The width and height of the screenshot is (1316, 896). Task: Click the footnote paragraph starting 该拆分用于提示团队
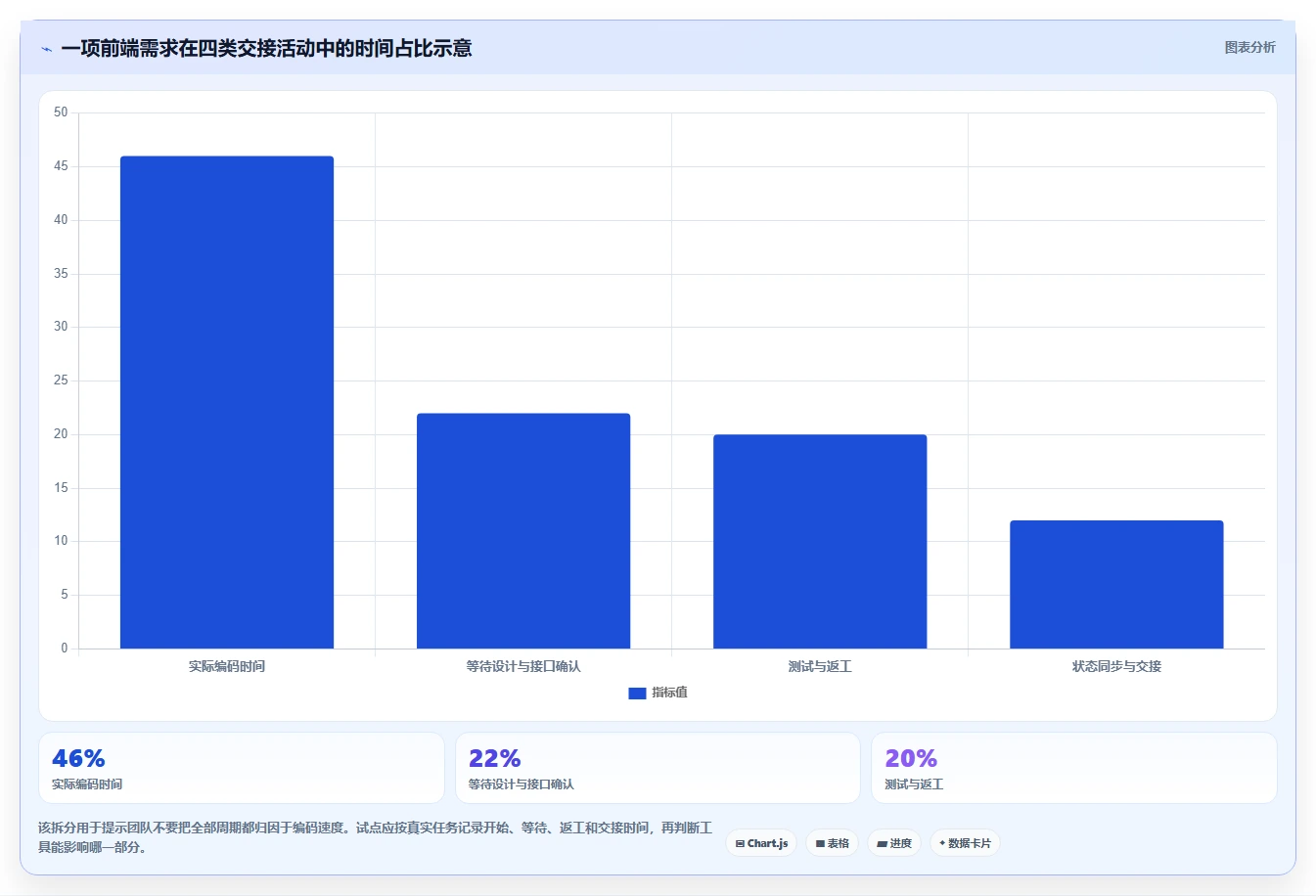click(376, 837)
